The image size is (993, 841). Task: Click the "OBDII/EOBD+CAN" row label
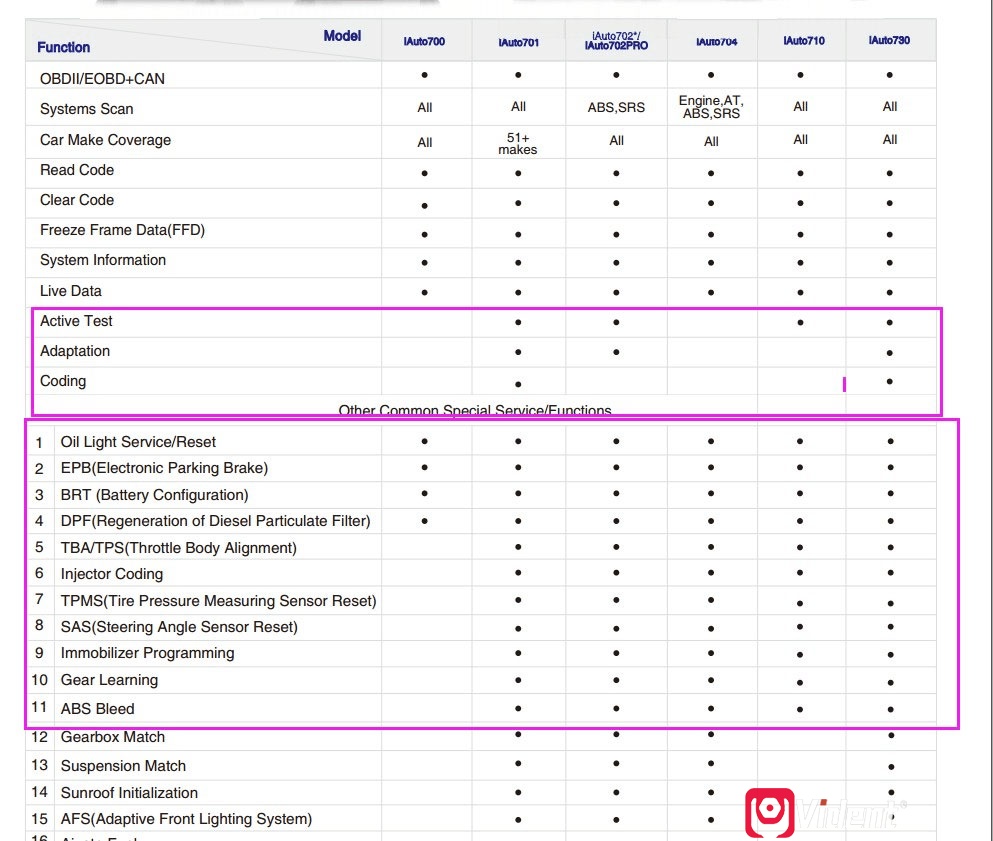[102, 79]
